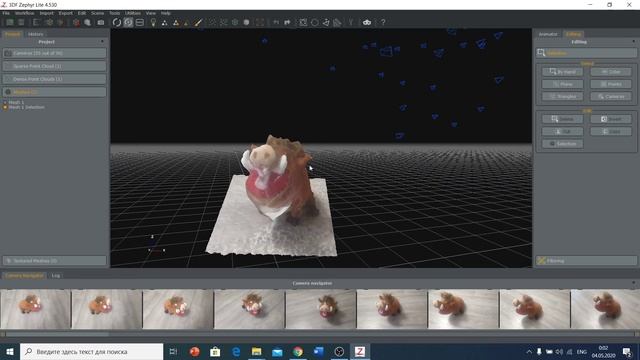Select the rightmost camera thumbnail
Viewport: 640px width, 360px height.
tap(605, 309)
